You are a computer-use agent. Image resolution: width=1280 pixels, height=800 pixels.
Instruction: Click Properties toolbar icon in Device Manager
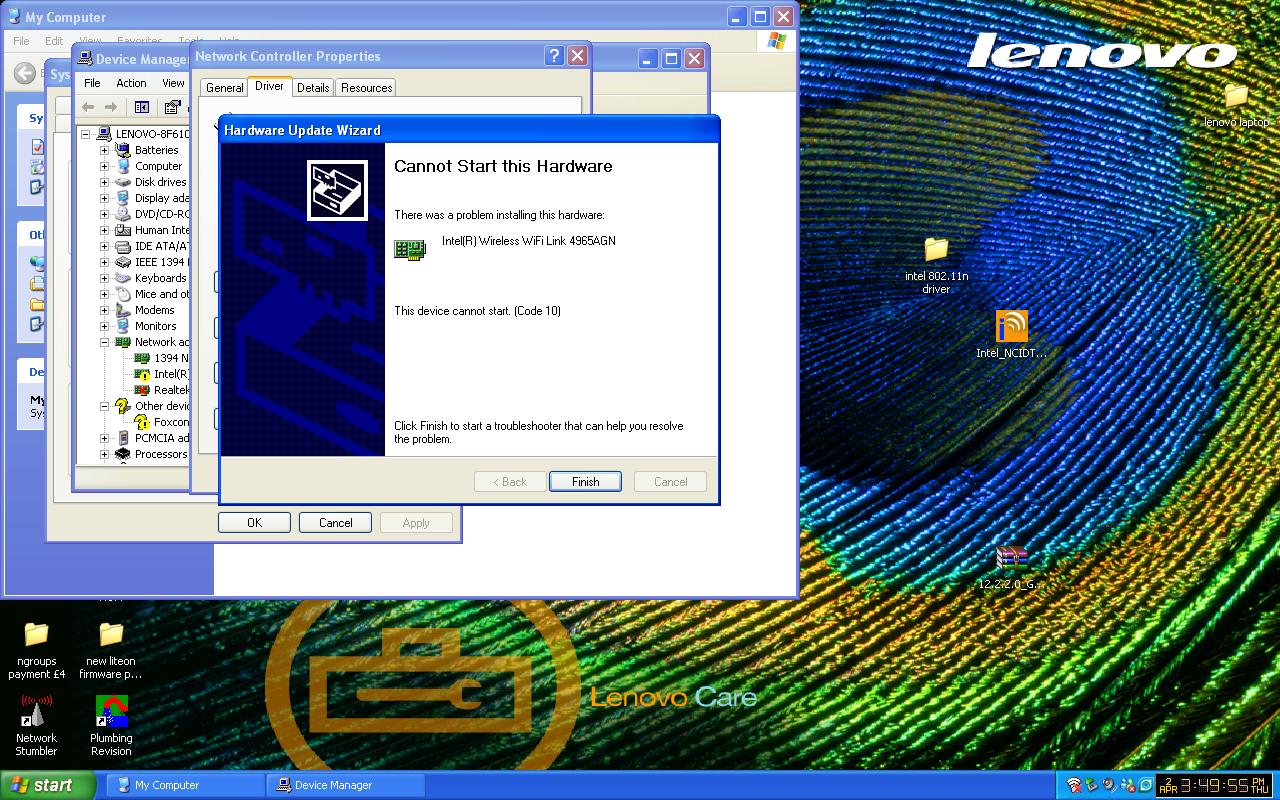click(x=172, y=107)
